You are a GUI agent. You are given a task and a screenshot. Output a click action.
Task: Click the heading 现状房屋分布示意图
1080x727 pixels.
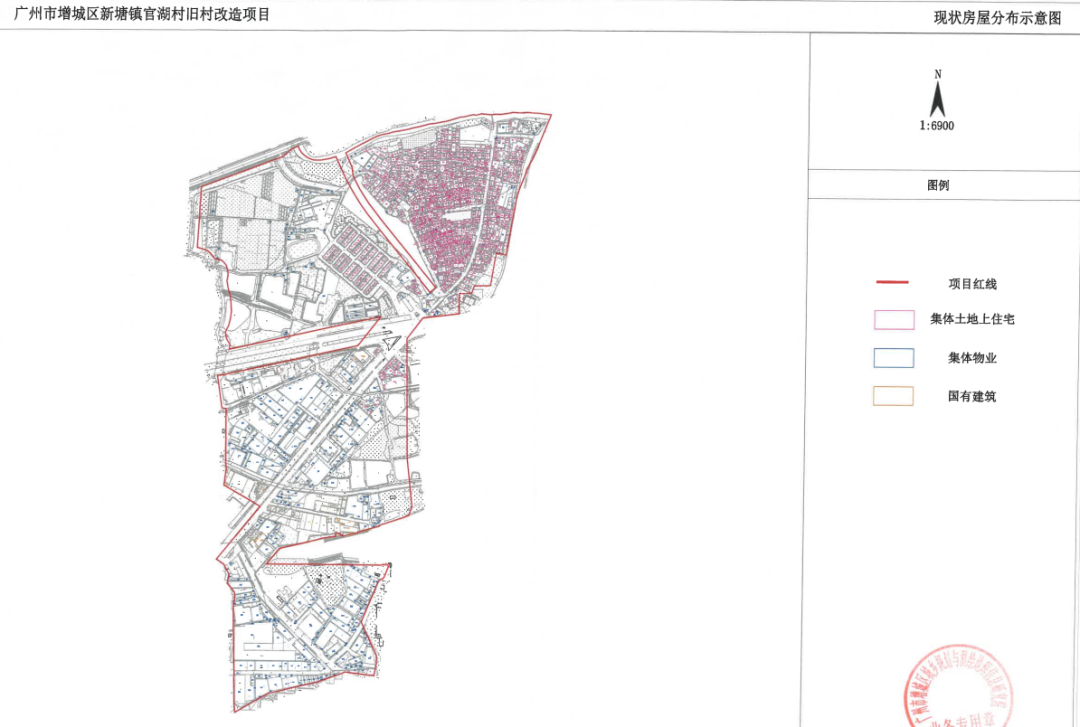(997, 18)
